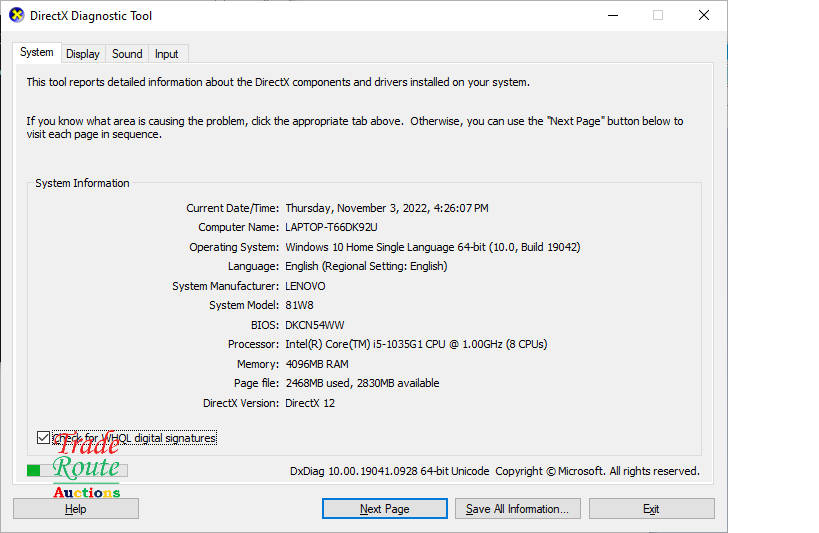Viewport: 819px width, 533px height.
Task: Click the green scan progress bar
Action: 34,470
